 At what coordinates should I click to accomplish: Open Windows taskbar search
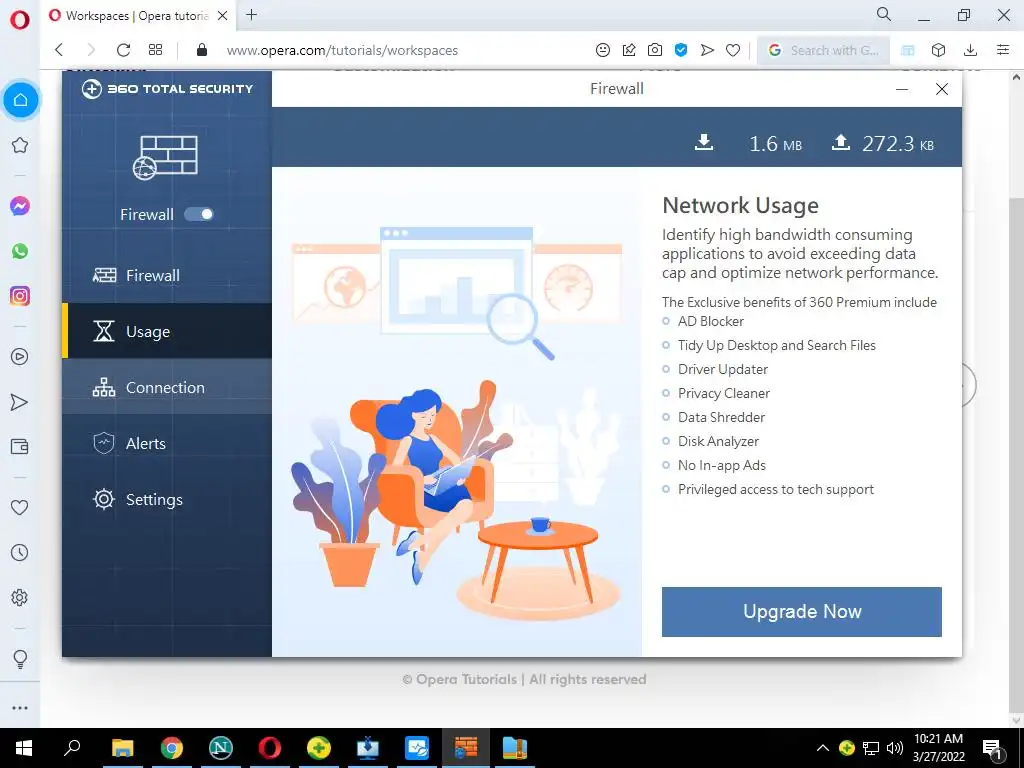72,748
